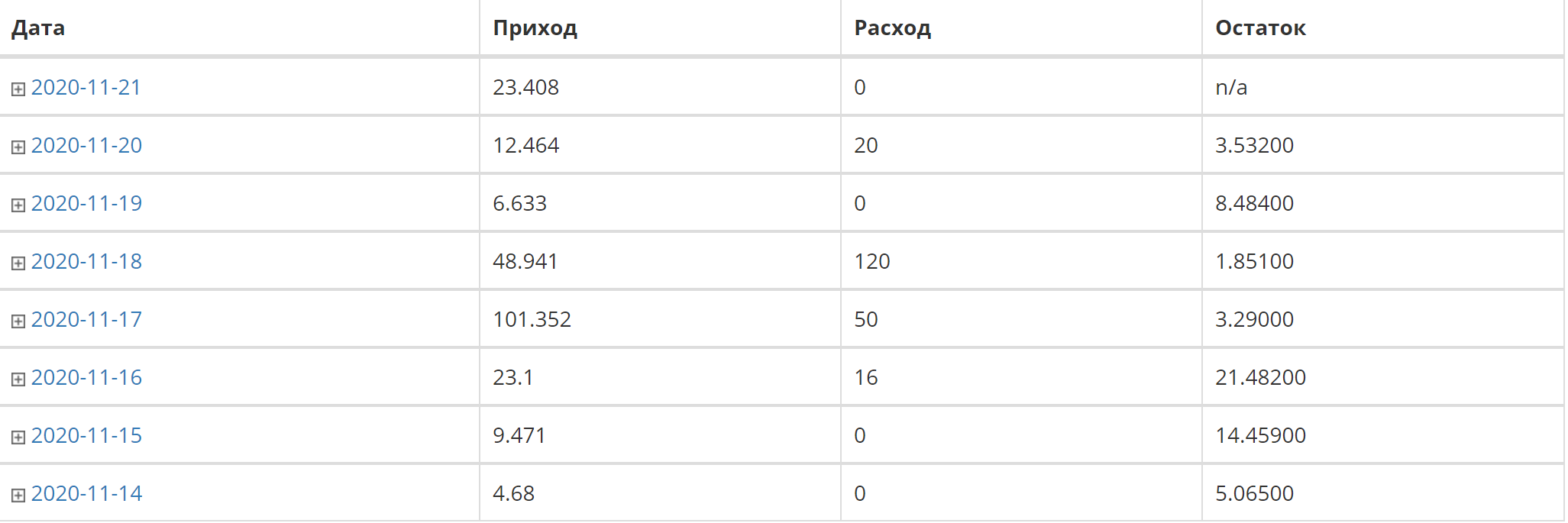This screenshot has height=523, width=1568.
Task: Click the Дата column header
Action: 38,28
